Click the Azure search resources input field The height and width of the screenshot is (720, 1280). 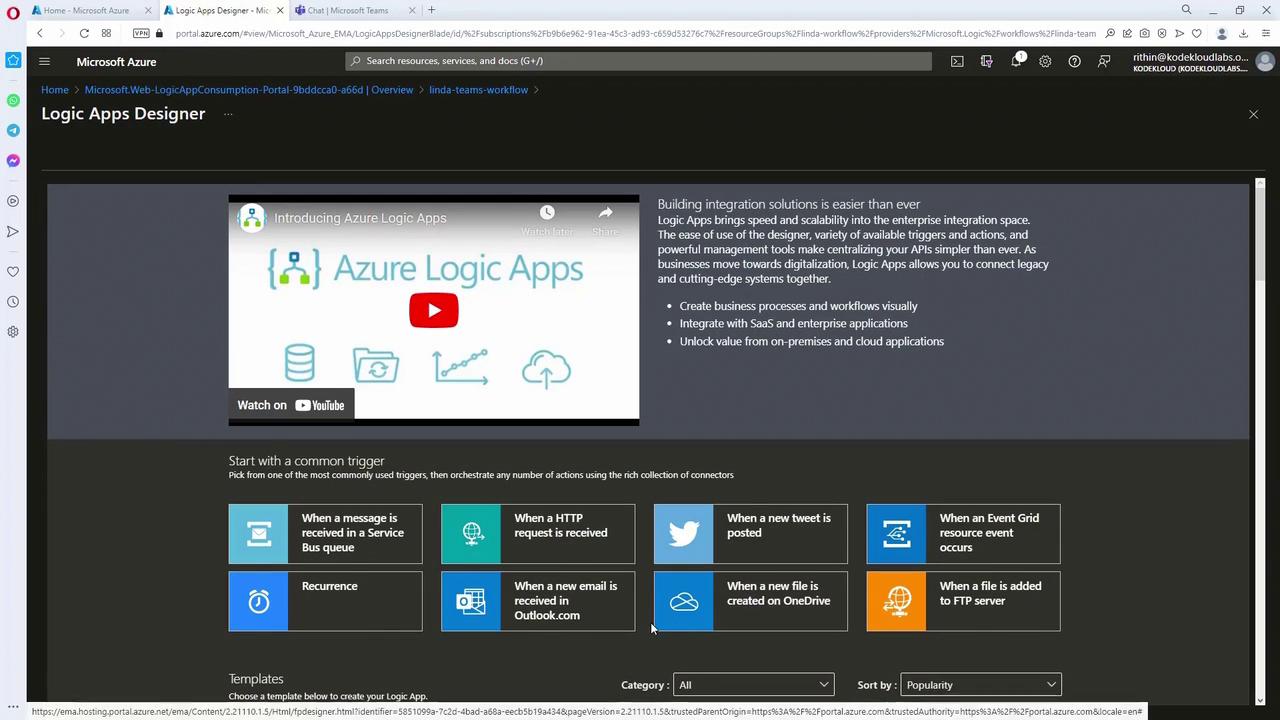(640, 61)
